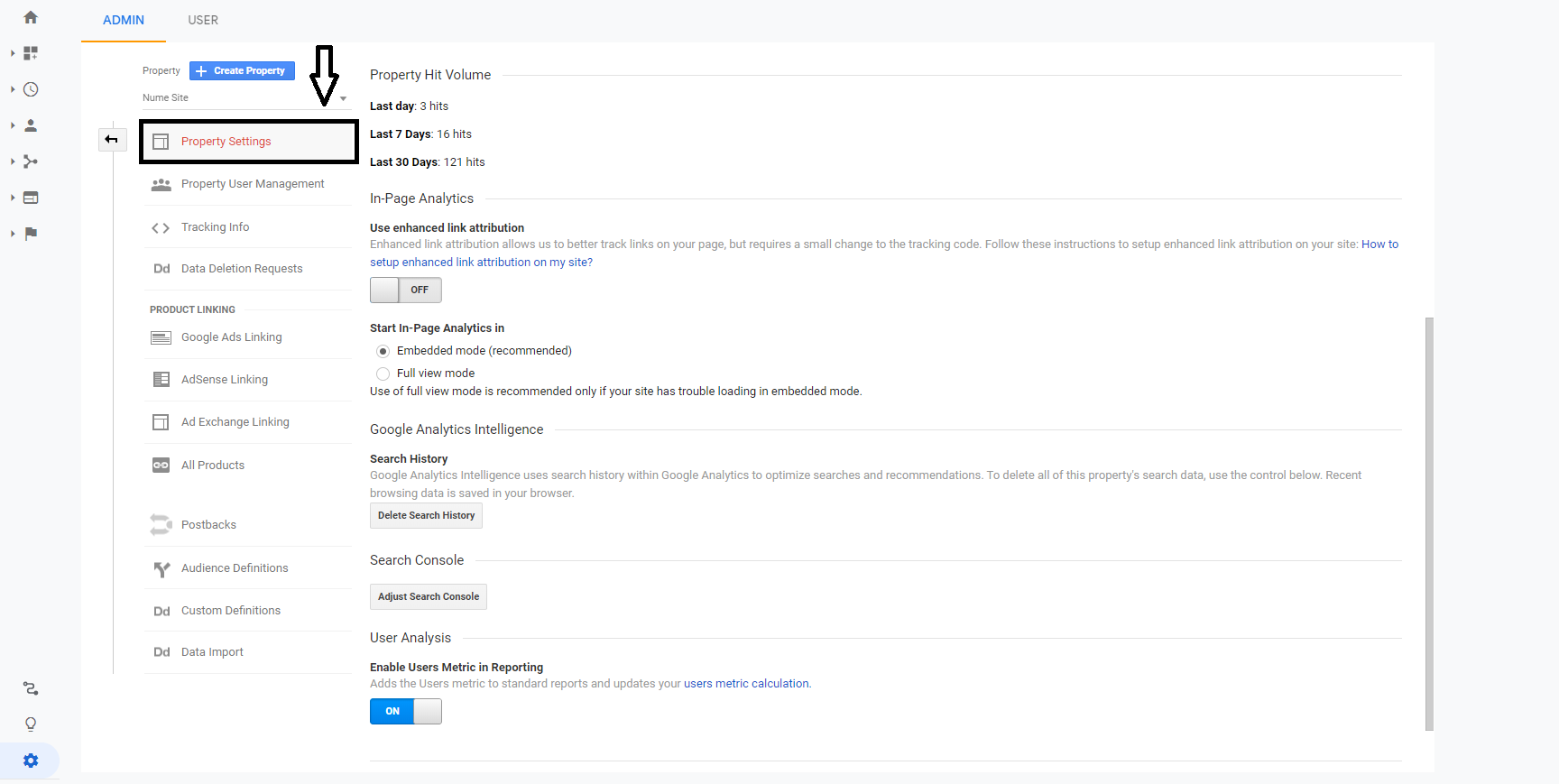Expand the Acquisition sidebar section arrow

[x=13, y=161]
